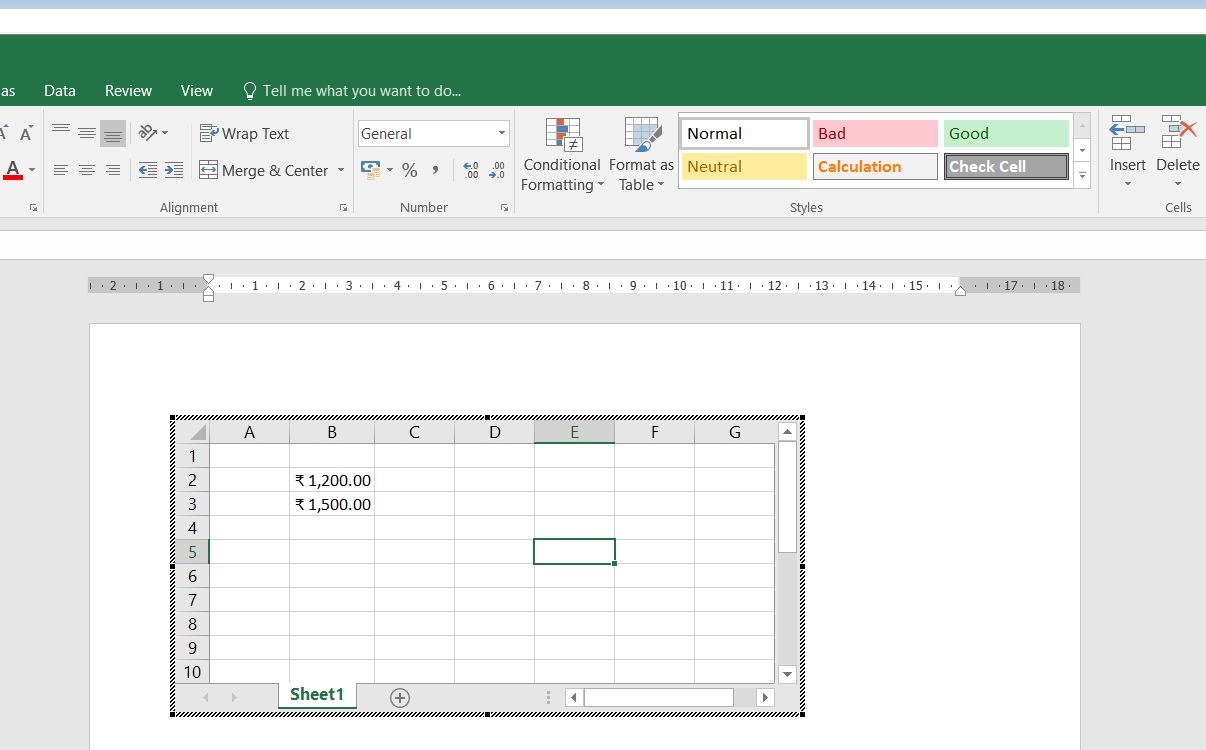Select column A header

pyautogui.click(x=250, y=432)
